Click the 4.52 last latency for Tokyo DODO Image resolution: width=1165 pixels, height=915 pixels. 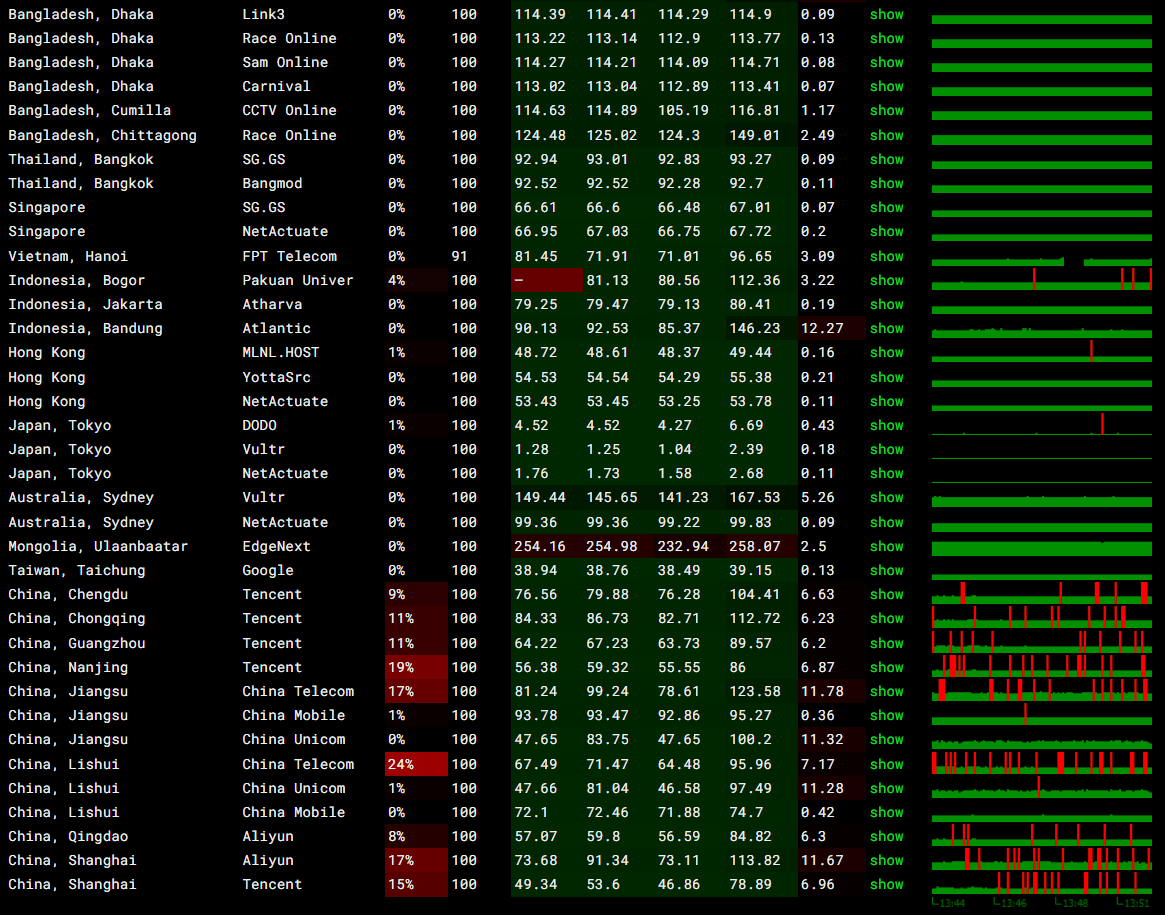531,426
